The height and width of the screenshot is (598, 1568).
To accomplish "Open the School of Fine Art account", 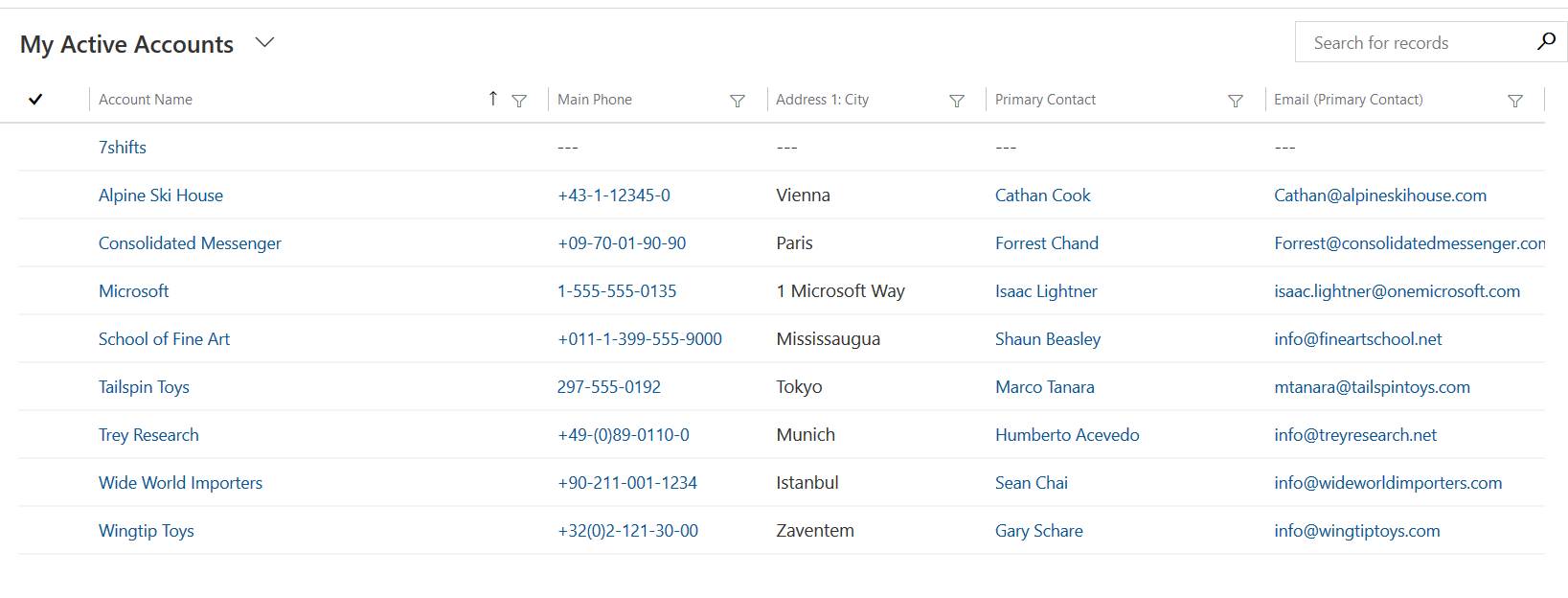I will click(164, 339).
